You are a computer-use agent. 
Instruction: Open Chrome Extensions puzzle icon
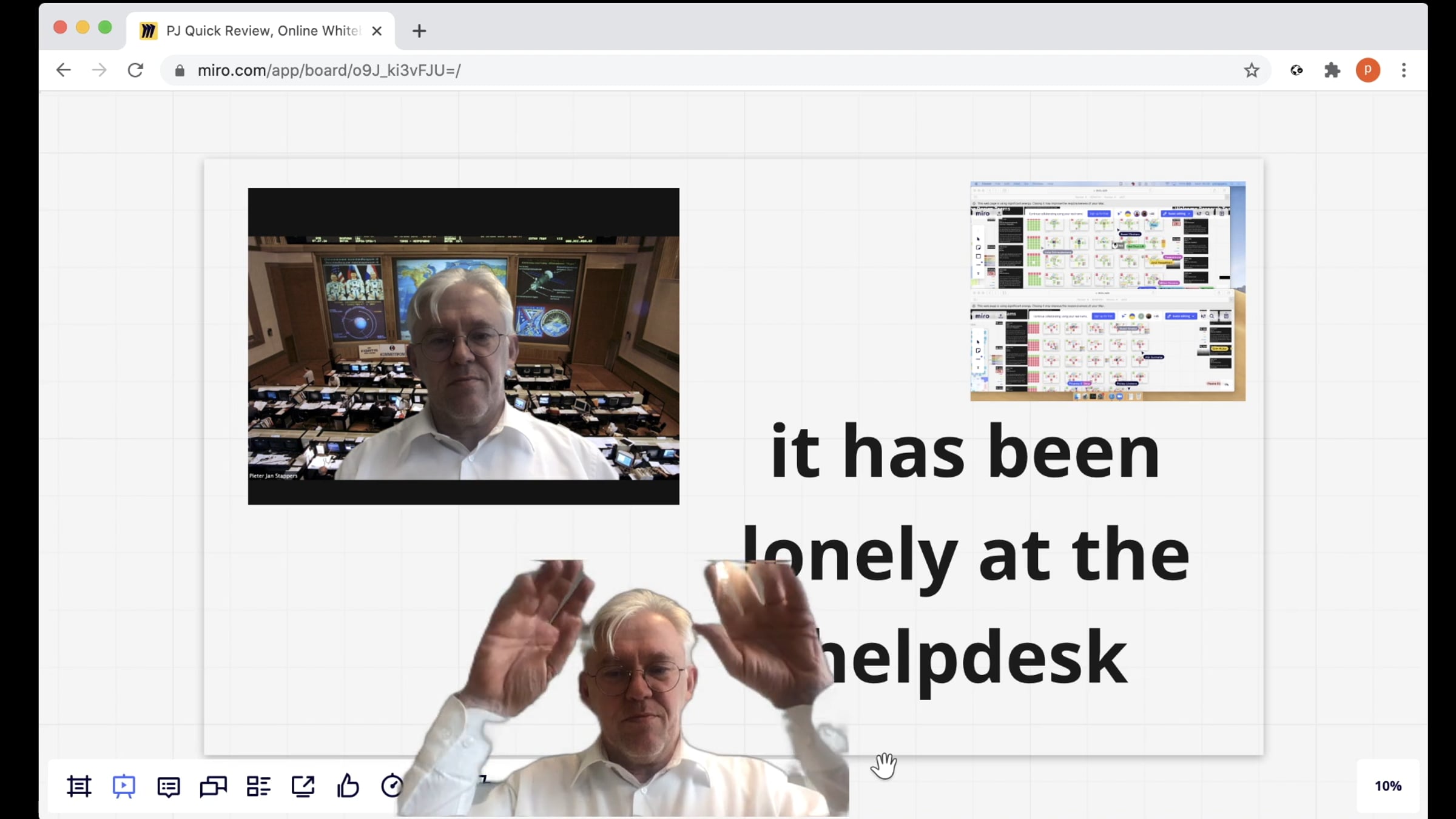click(1332, 70)
